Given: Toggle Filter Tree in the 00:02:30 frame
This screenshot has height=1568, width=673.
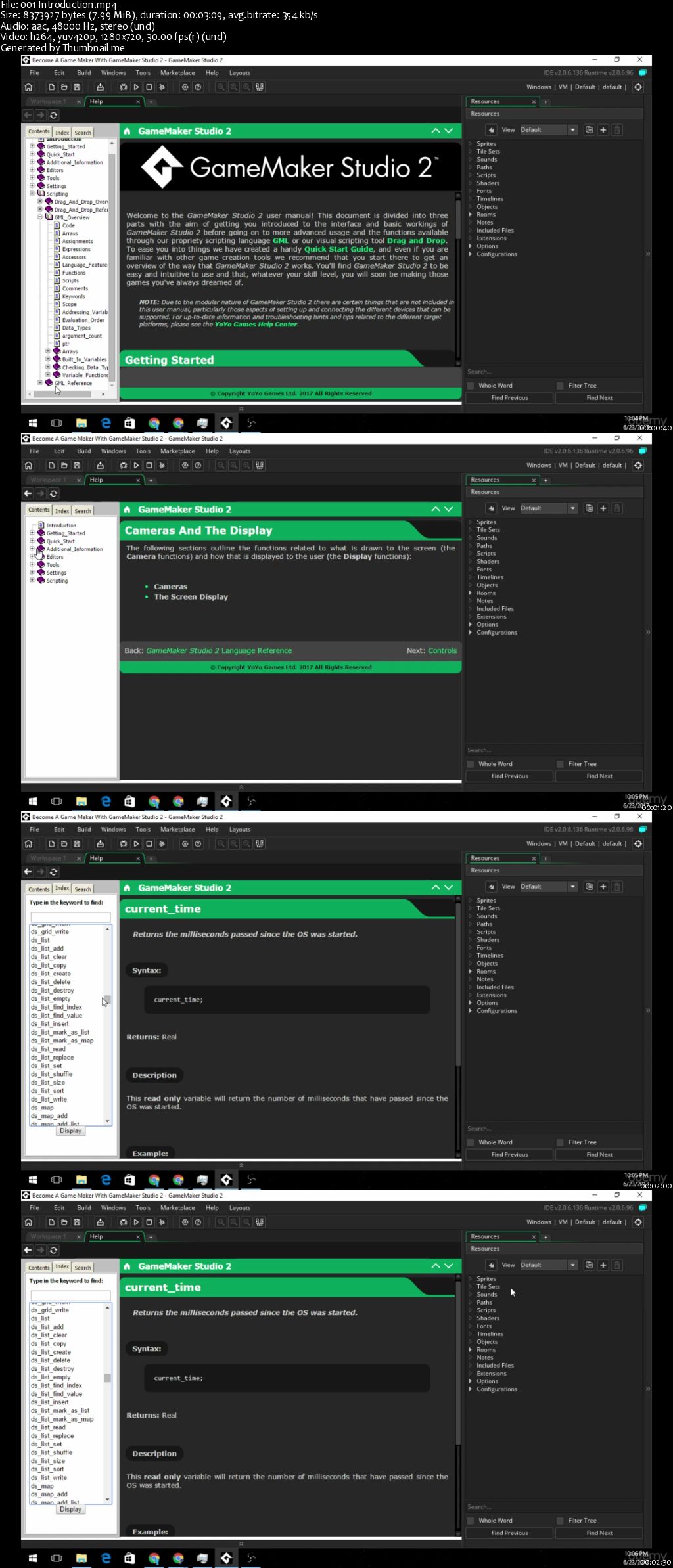Looking at the screenshot, I should [x=560, y=1521].
